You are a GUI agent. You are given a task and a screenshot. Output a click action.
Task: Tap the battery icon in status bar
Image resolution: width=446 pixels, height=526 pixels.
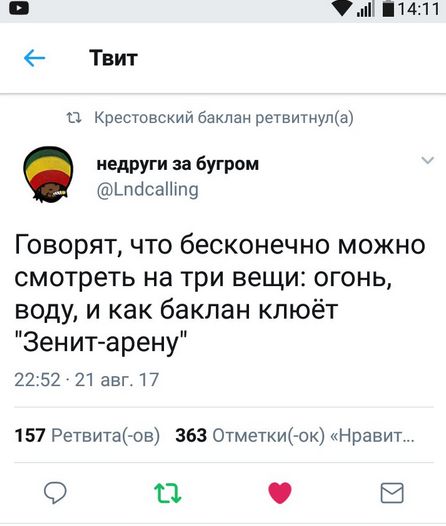pos(389,9)
